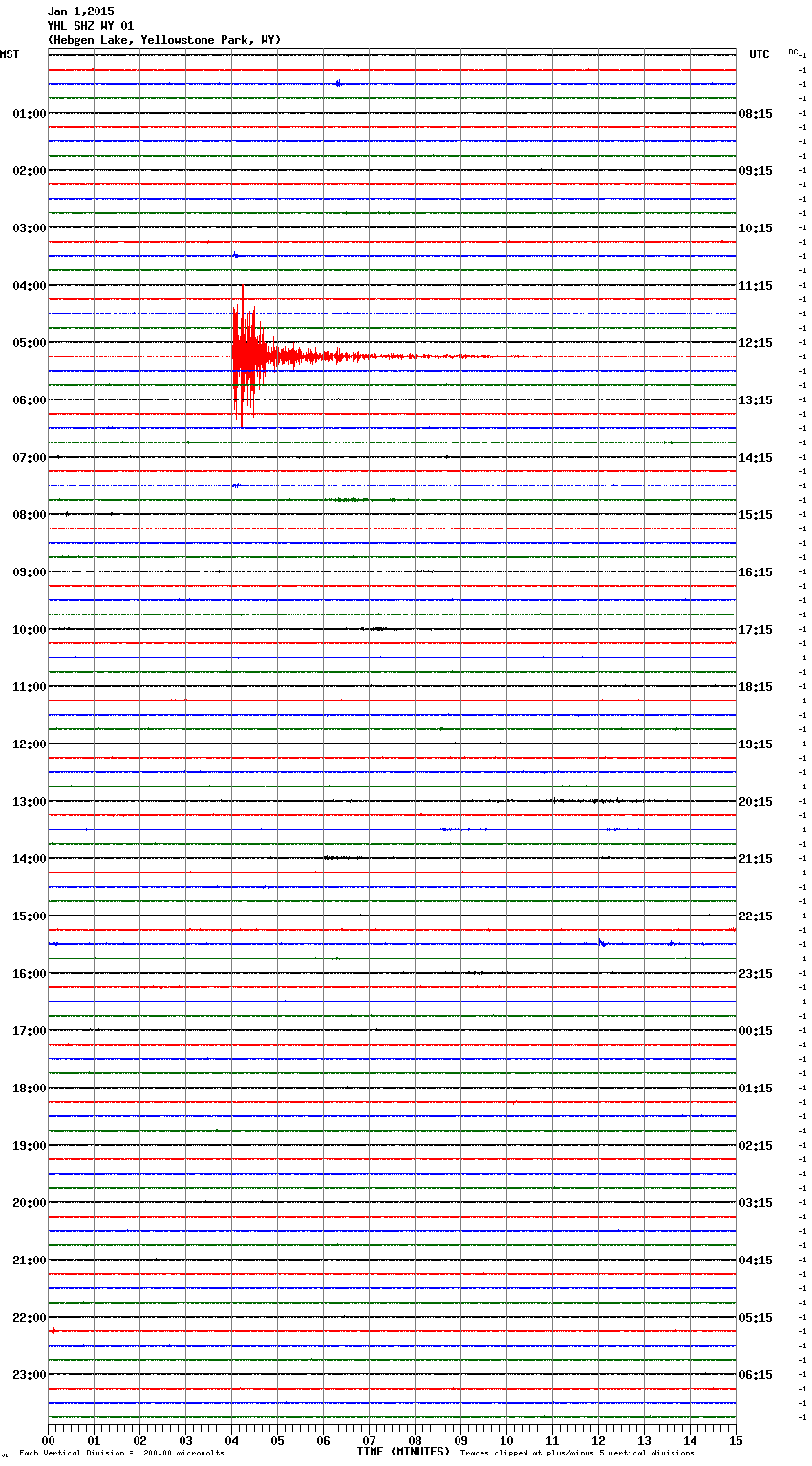
Task: Click the 08:15 UTC time label
Action: [756, 114]
